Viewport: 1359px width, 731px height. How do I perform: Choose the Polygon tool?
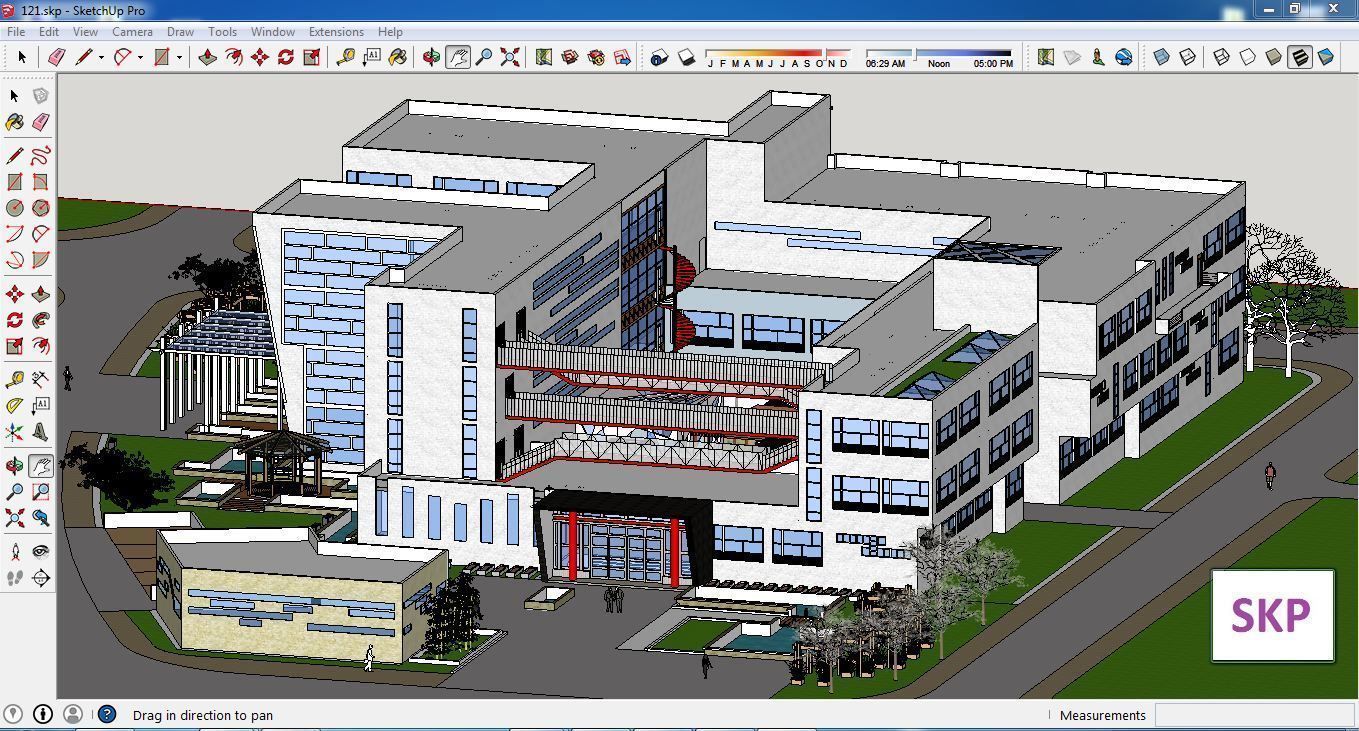[x=40, y=208]
